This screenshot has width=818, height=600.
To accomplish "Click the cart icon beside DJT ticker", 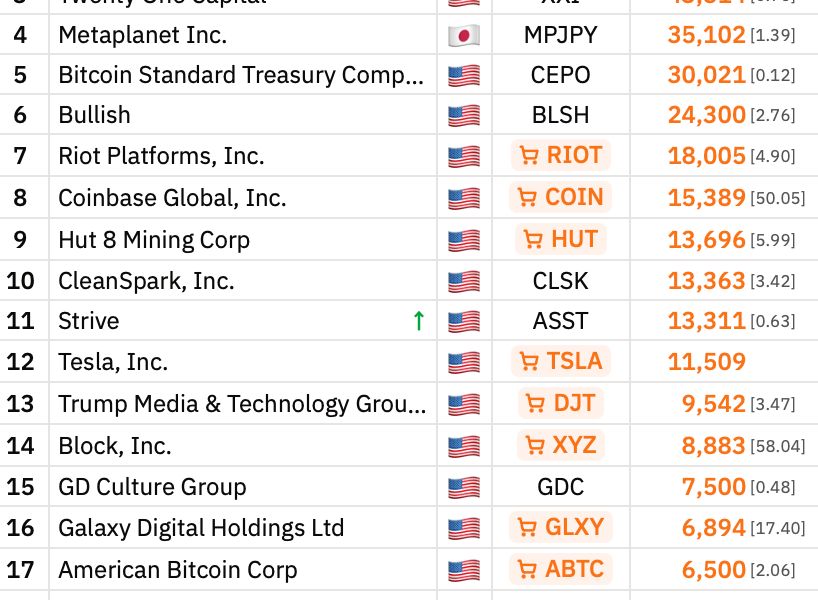I will coord(532,403).
